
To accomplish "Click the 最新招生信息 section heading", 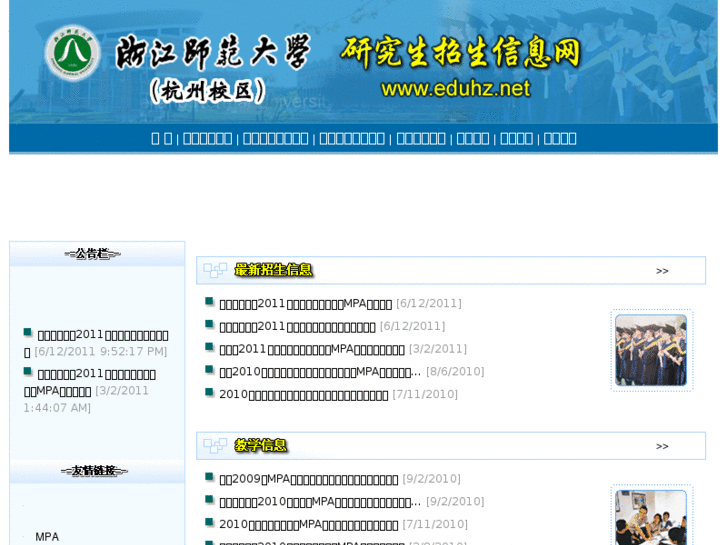I will [x=274, y=270].
